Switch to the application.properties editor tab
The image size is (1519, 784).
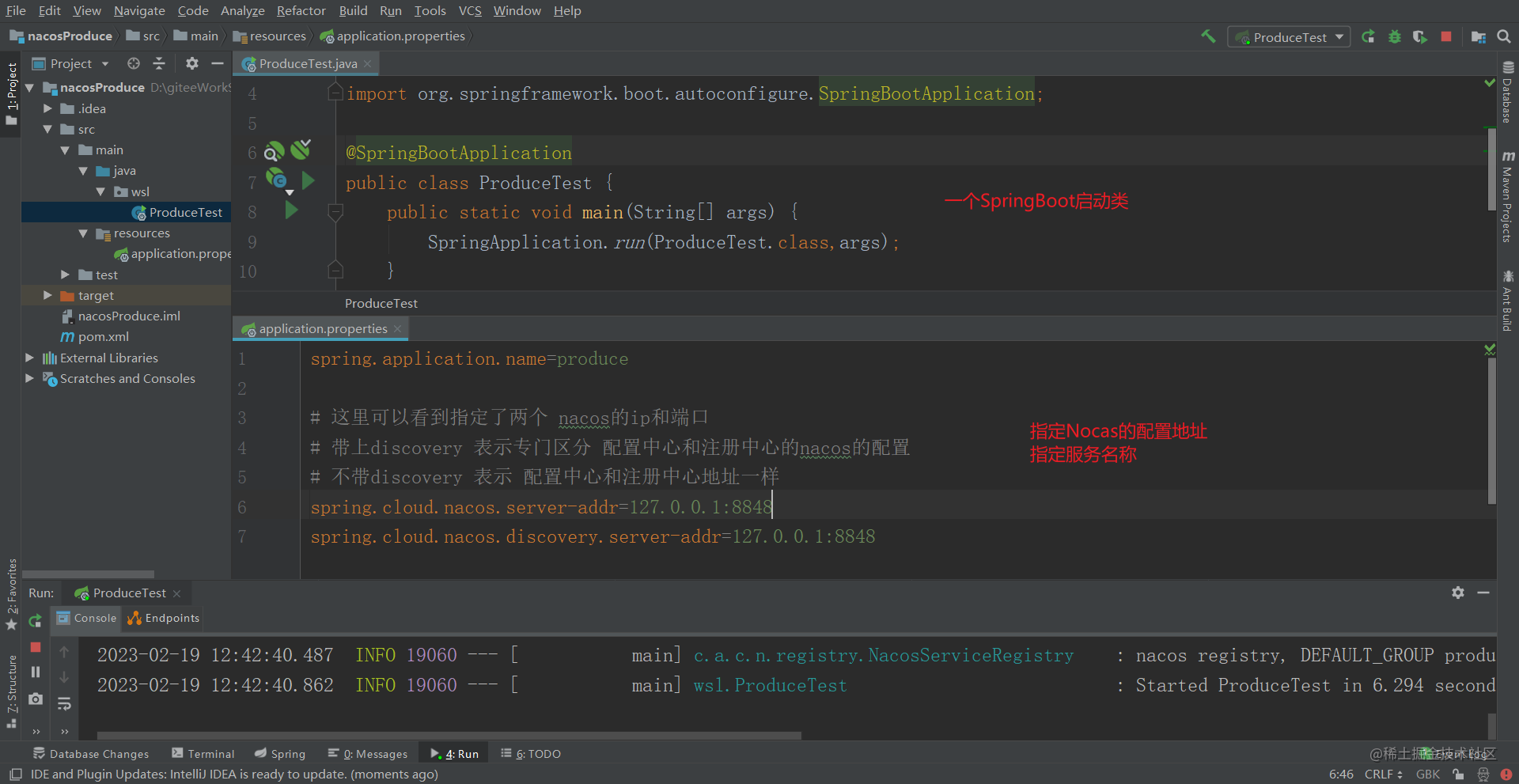[323, 328]
